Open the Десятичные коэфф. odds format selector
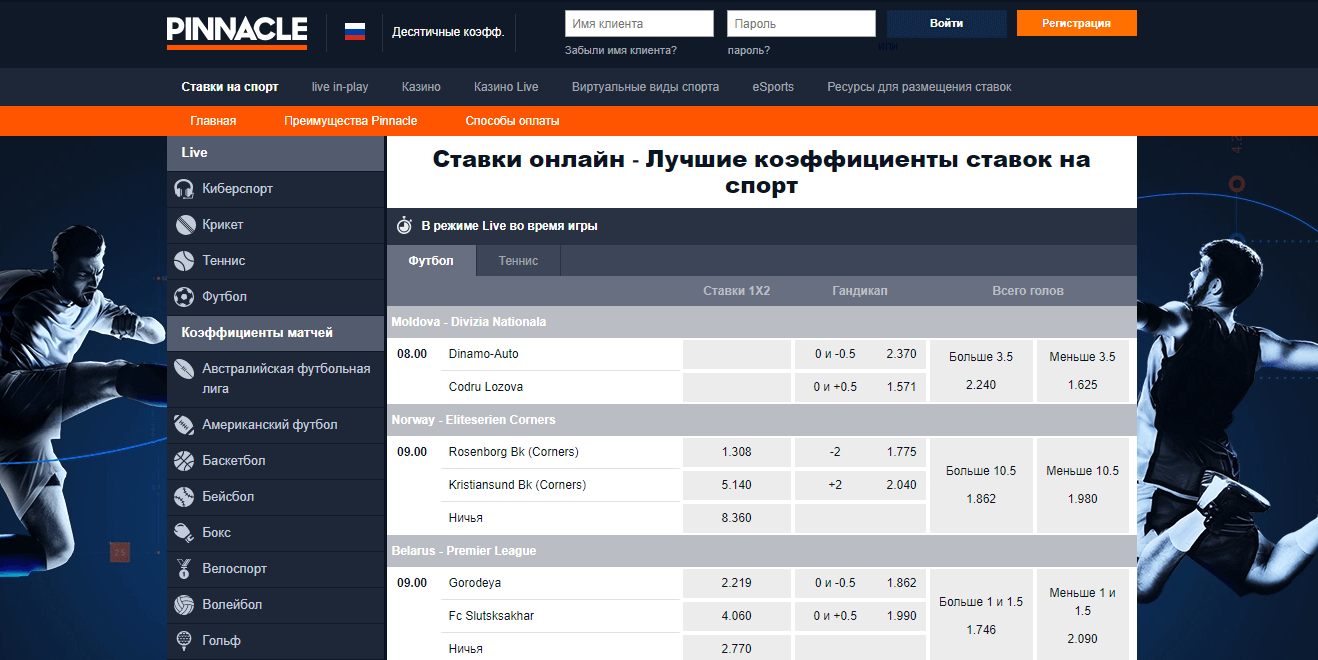The width and height of the screenshot is (1318, 660). pyautogui.click(x=448, y=32)
